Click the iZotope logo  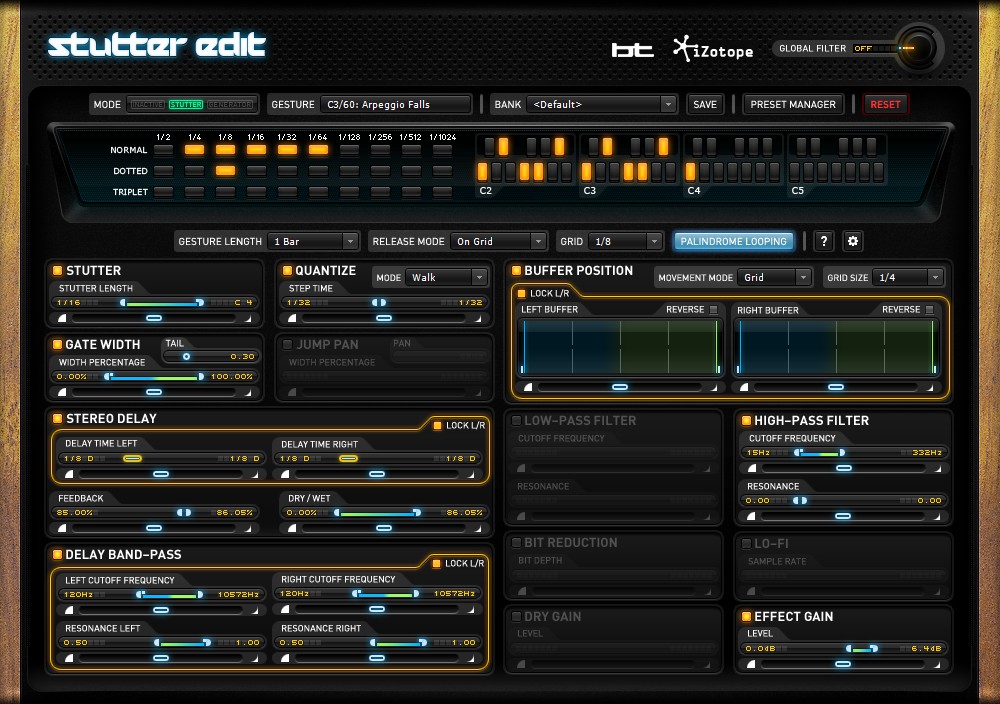tap(713, 49)
